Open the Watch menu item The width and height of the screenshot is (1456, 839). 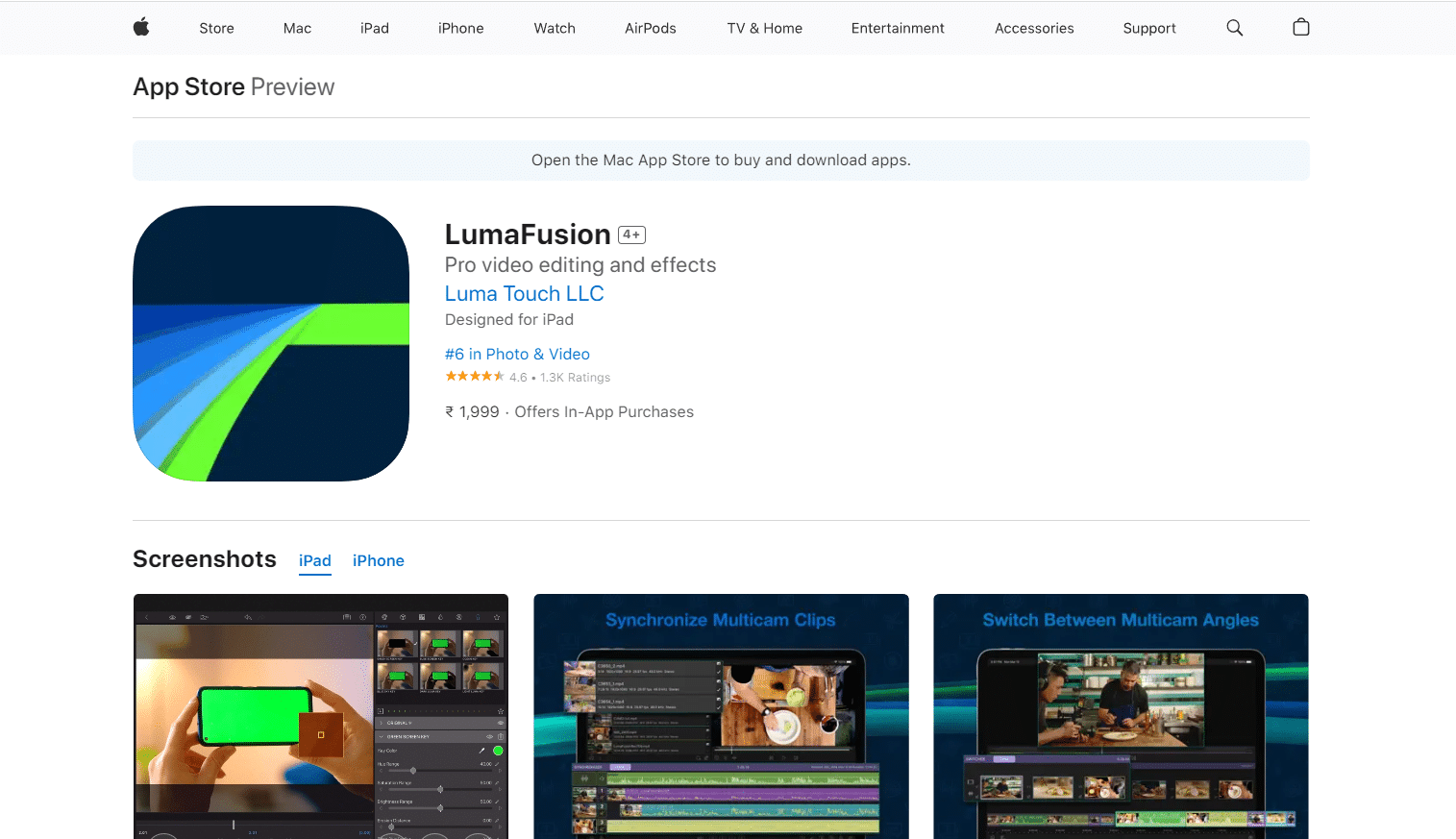555,28
